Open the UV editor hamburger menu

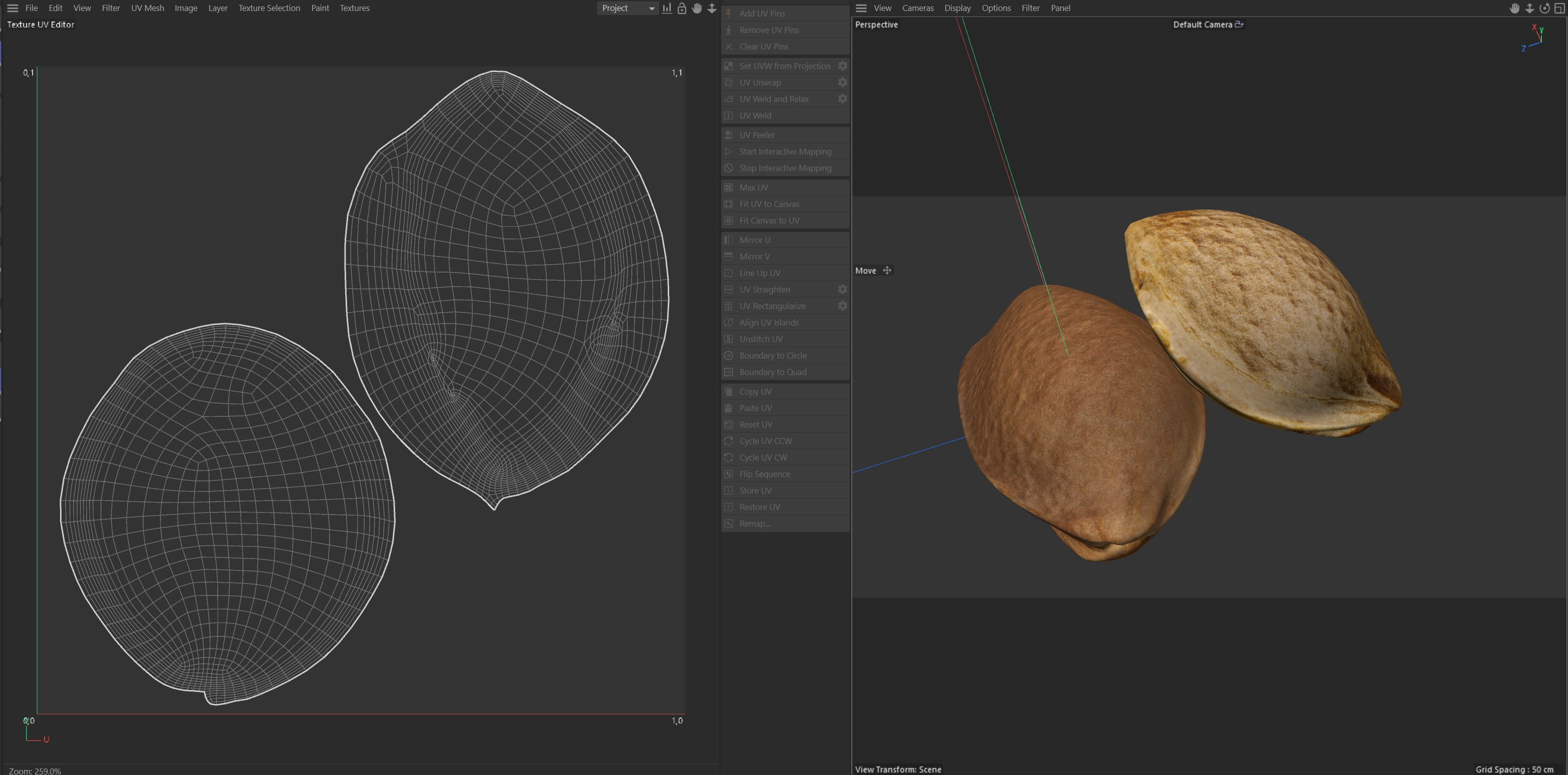[12, 8]
